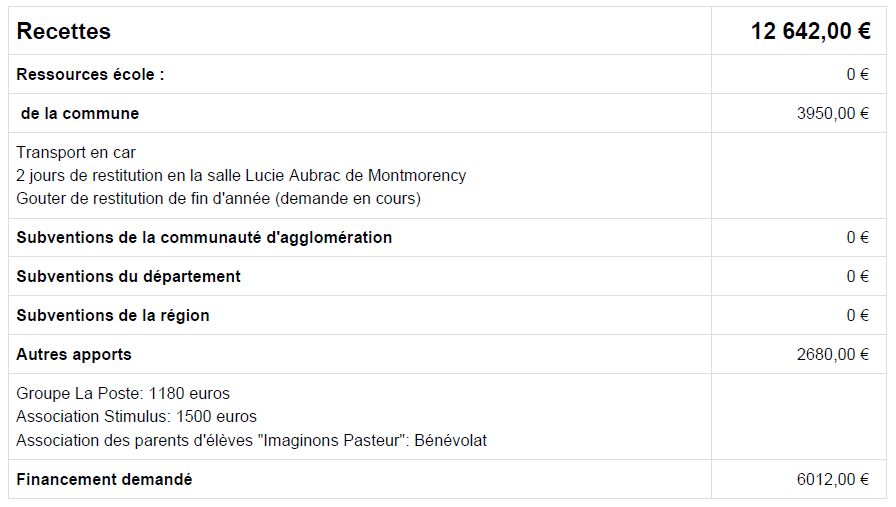Click the communauté d'agglomération 0 € amount
896x507 pixels.
click(x=858, y=238)
